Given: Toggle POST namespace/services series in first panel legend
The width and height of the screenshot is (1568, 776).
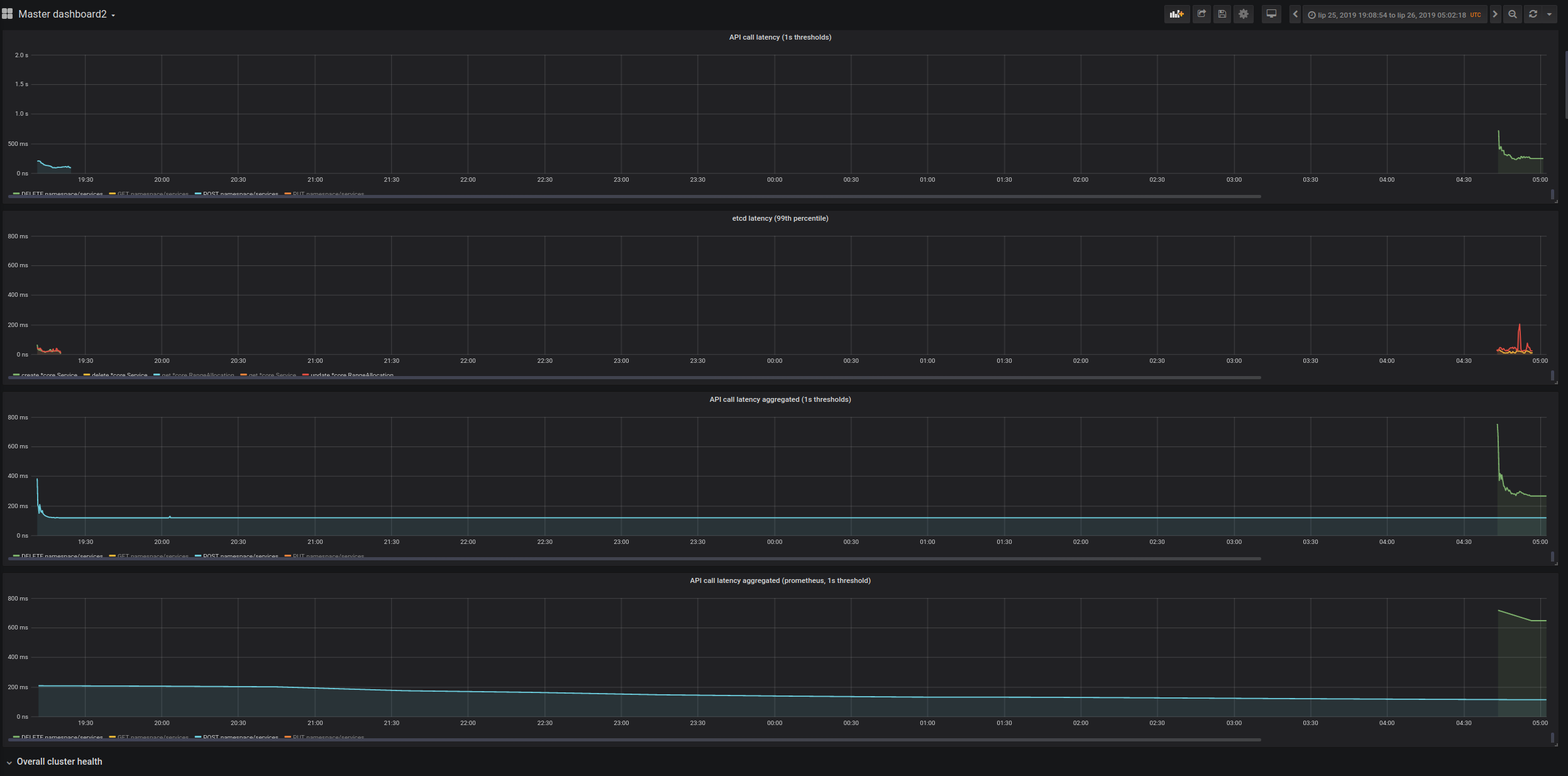Looking at the screenshot, I should [240, 194].
